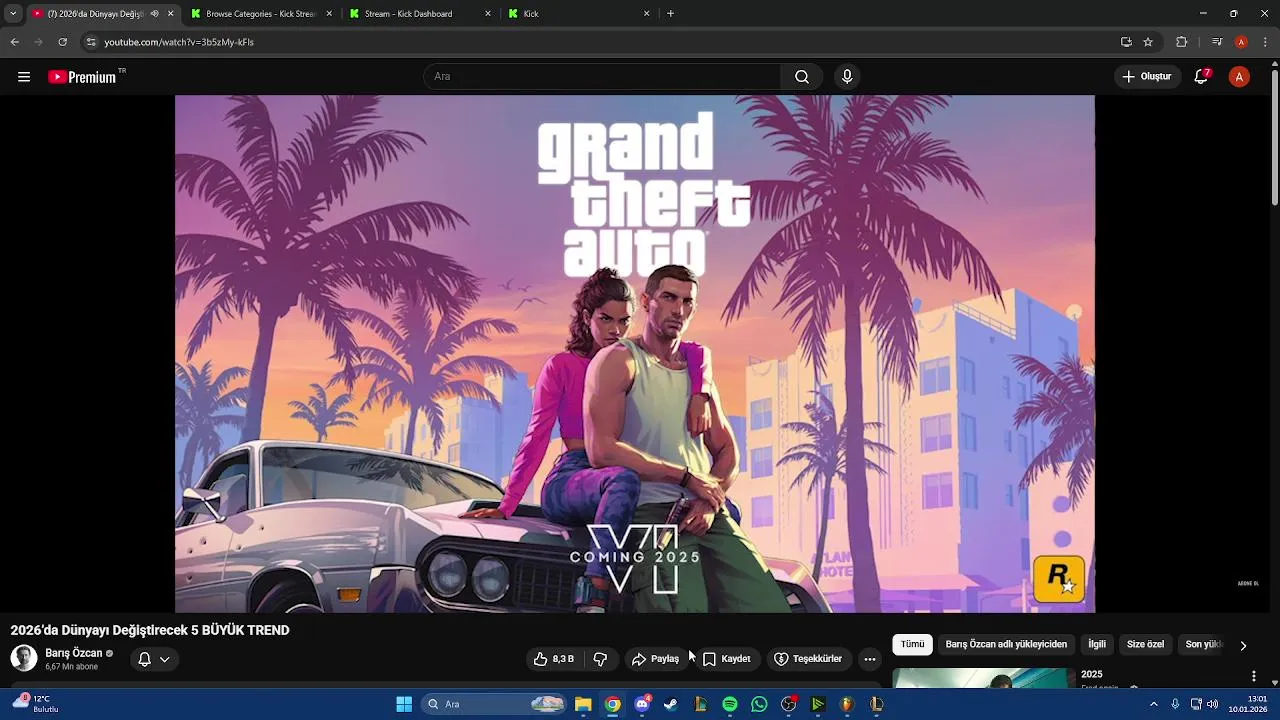Open Chrome extensions puzzle icon
This screenshot has width=1280, height=720.
[1181, 42]
